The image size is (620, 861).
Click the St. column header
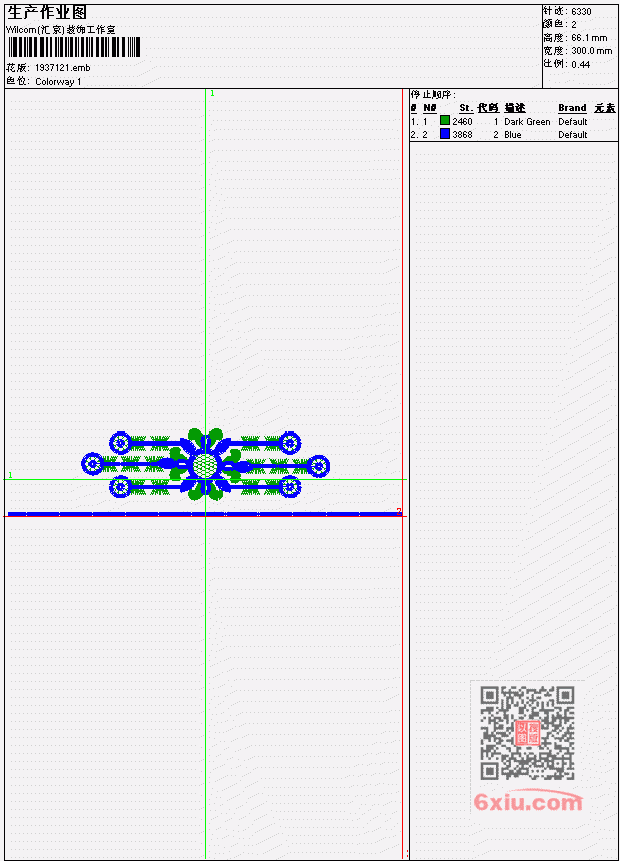466,108
